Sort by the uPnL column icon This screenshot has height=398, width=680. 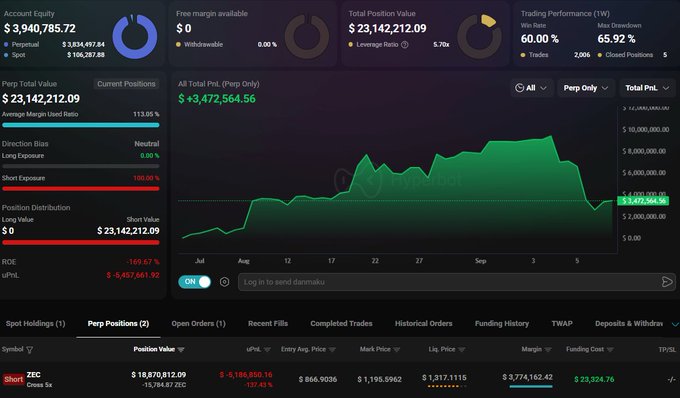pyautogui.click(x=267, y=349)
